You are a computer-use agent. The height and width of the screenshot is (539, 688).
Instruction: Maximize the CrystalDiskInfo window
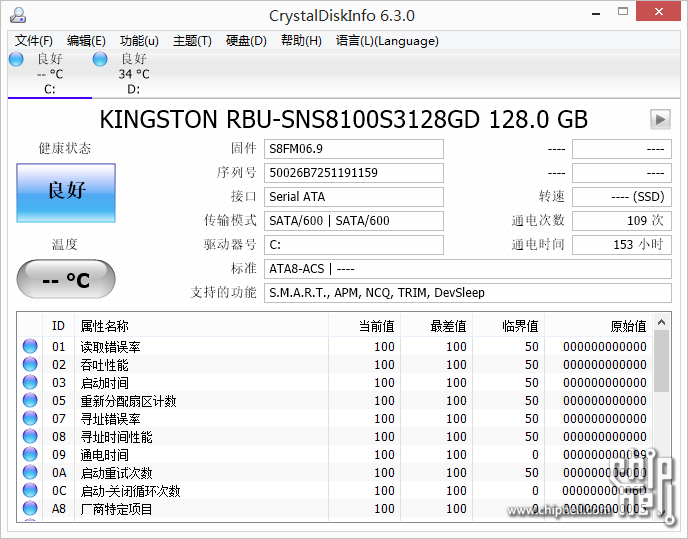(x=623, y=12)
